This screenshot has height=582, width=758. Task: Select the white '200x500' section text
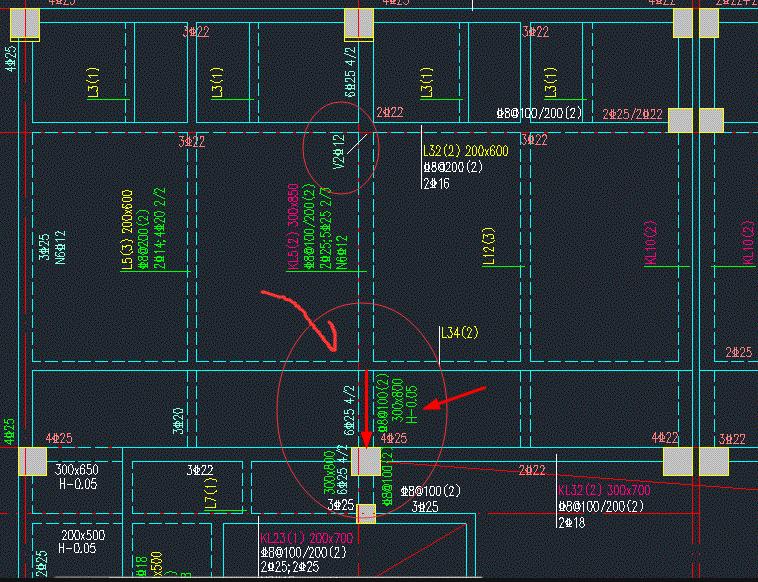click(x=83, y=536)
